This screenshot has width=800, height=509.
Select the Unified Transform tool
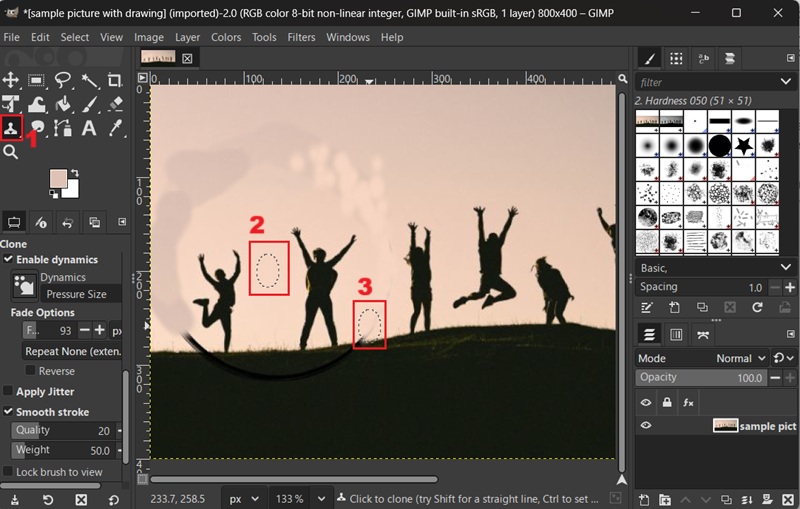pyautogui.click(x=11, y=104)
